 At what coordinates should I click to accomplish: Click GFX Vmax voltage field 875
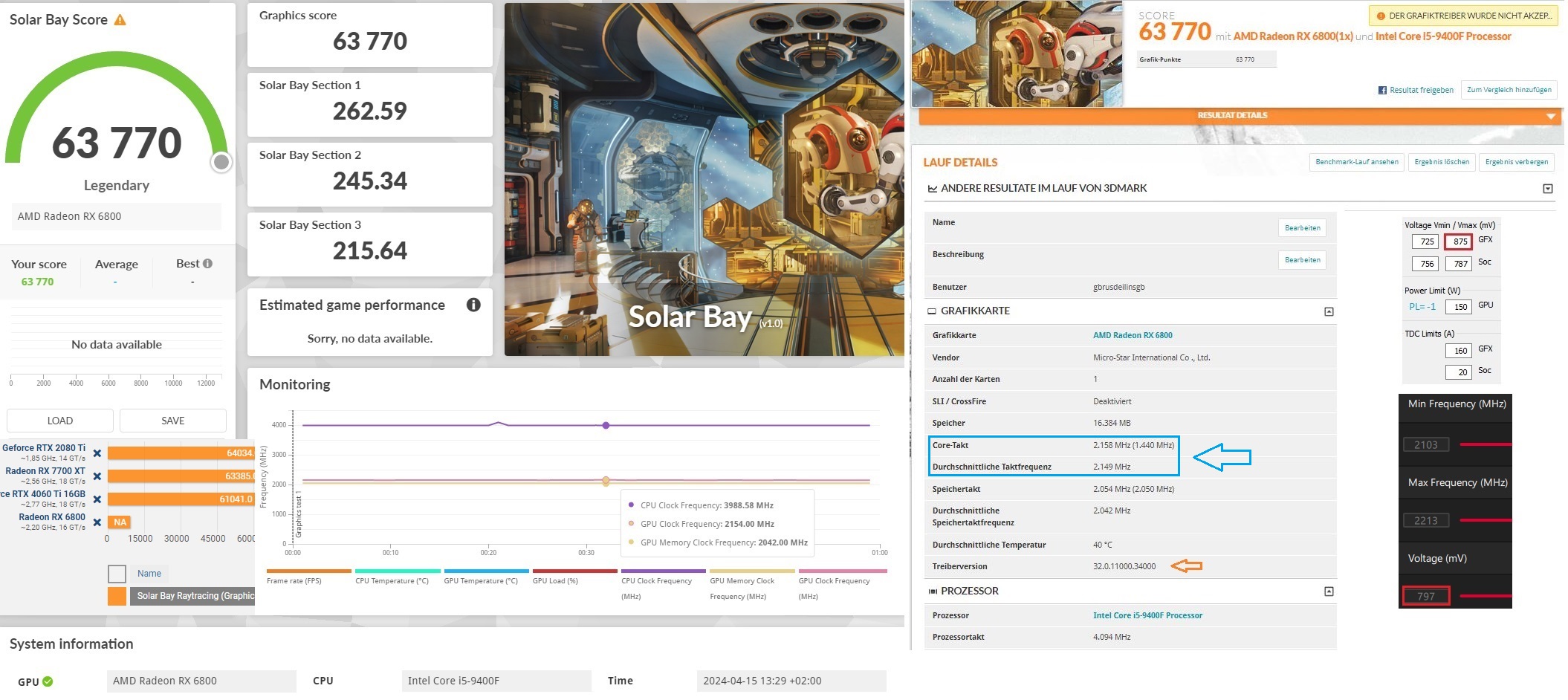point(1459,242)
